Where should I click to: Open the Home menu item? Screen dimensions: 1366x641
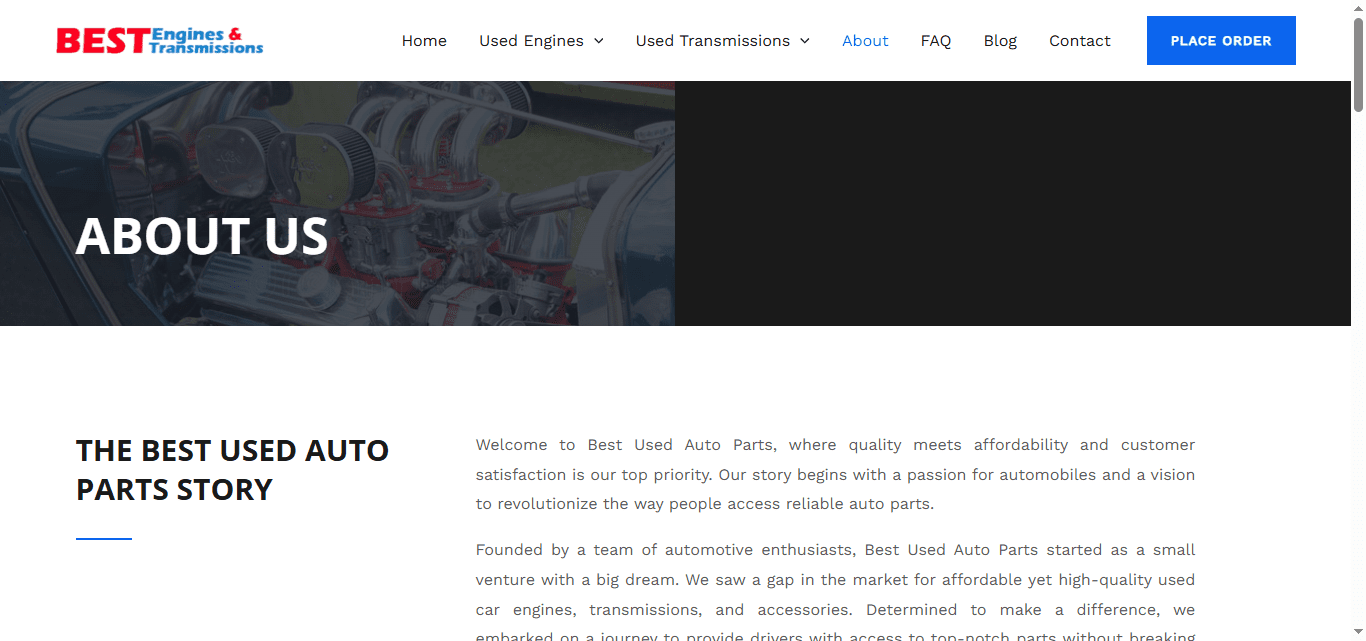coord(424,41)
